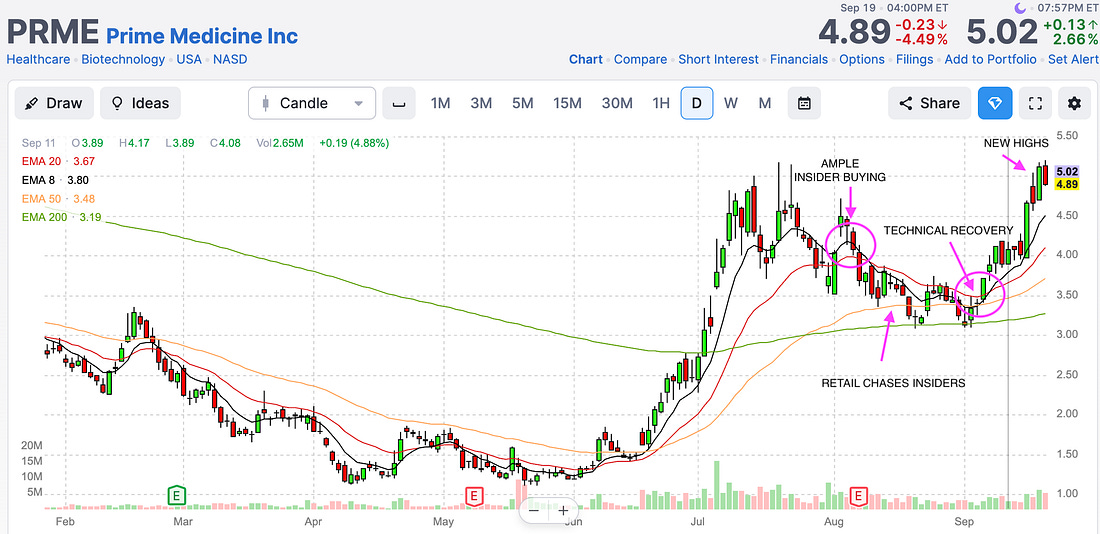Switch to weekly W timeframe

[730, 103]
